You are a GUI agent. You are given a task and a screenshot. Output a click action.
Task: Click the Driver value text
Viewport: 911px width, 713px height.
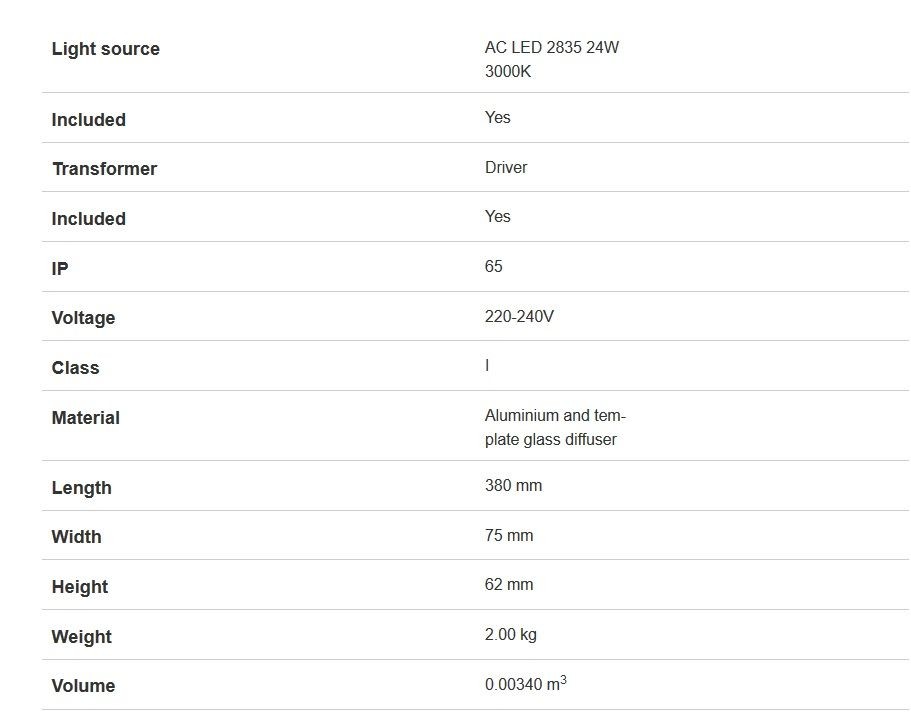coord(506,167)
